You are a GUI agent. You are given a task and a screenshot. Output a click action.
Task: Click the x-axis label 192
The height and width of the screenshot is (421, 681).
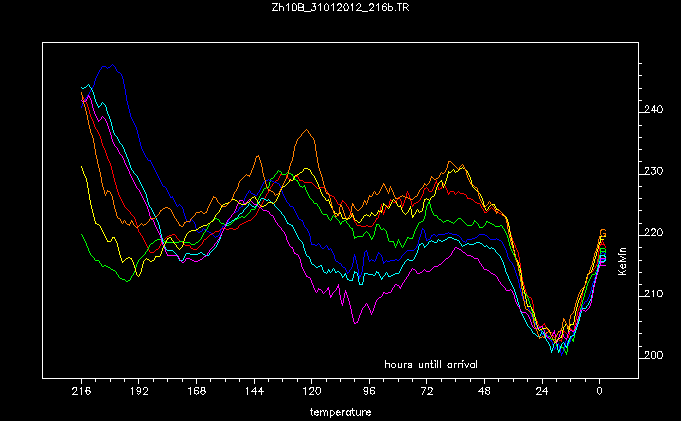[139, 391]
